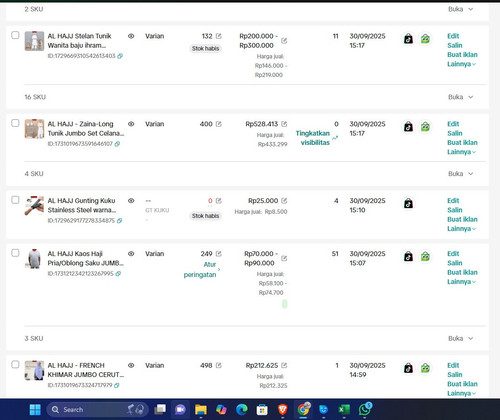Click Tokopedia icon on Zaina-Long row

pos(425,127)
